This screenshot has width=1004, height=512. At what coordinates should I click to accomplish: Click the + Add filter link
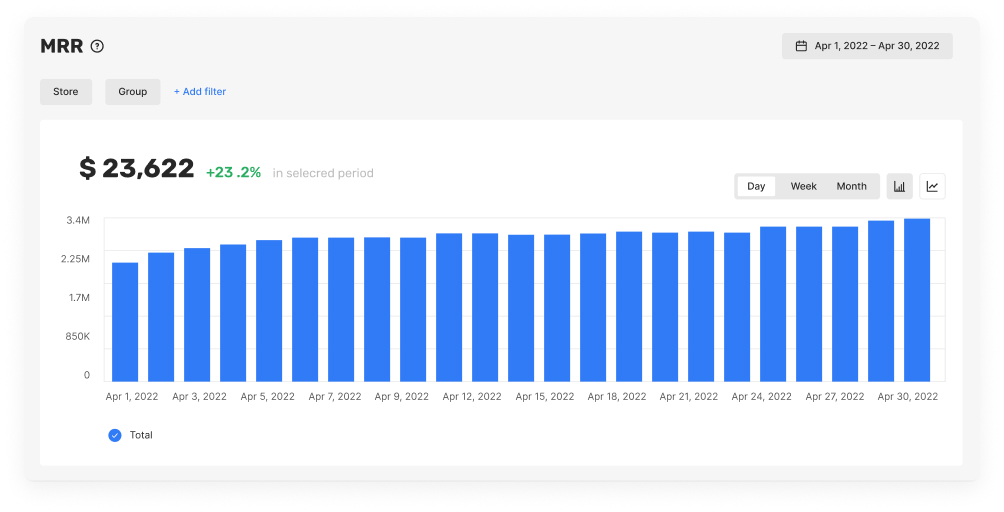[x=200, y=92]
